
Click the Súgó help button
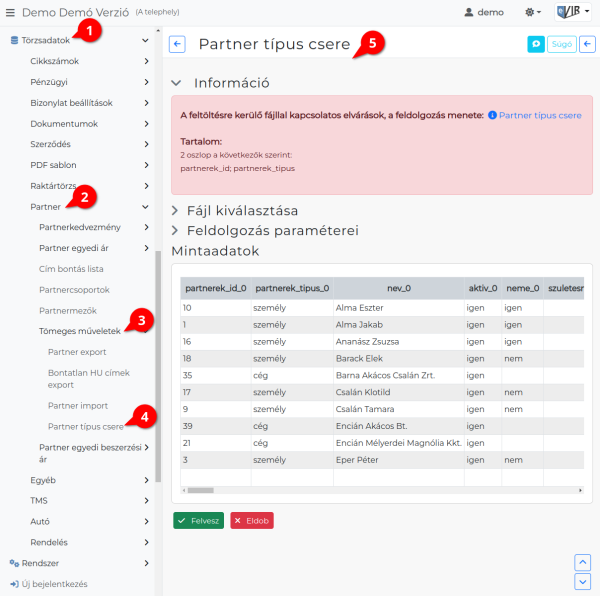[x=560, y=44]
